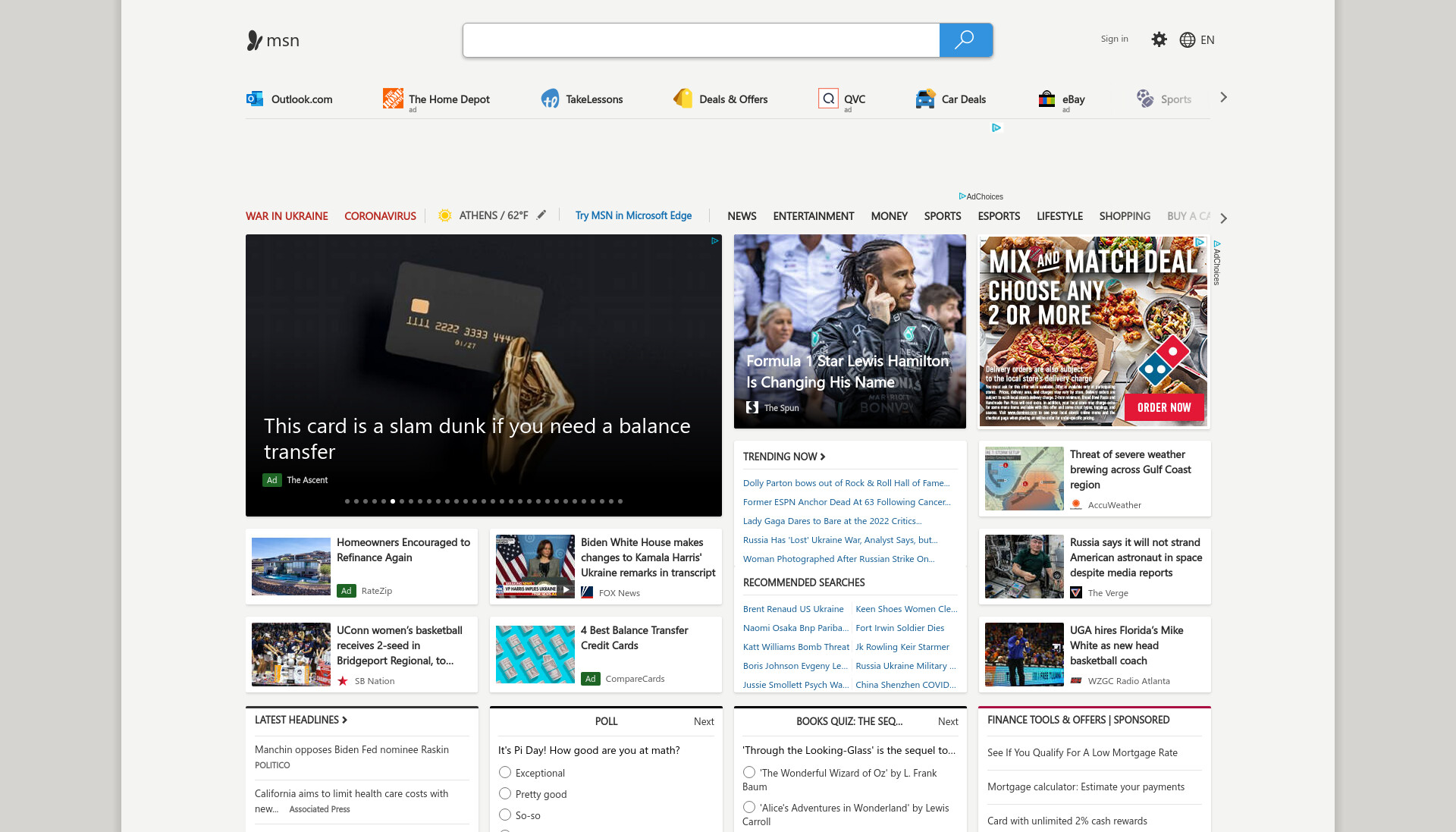The image size is (1456, 832).
Task: Open Brent Renaud US Ukraine search
Action: point(793,608)
